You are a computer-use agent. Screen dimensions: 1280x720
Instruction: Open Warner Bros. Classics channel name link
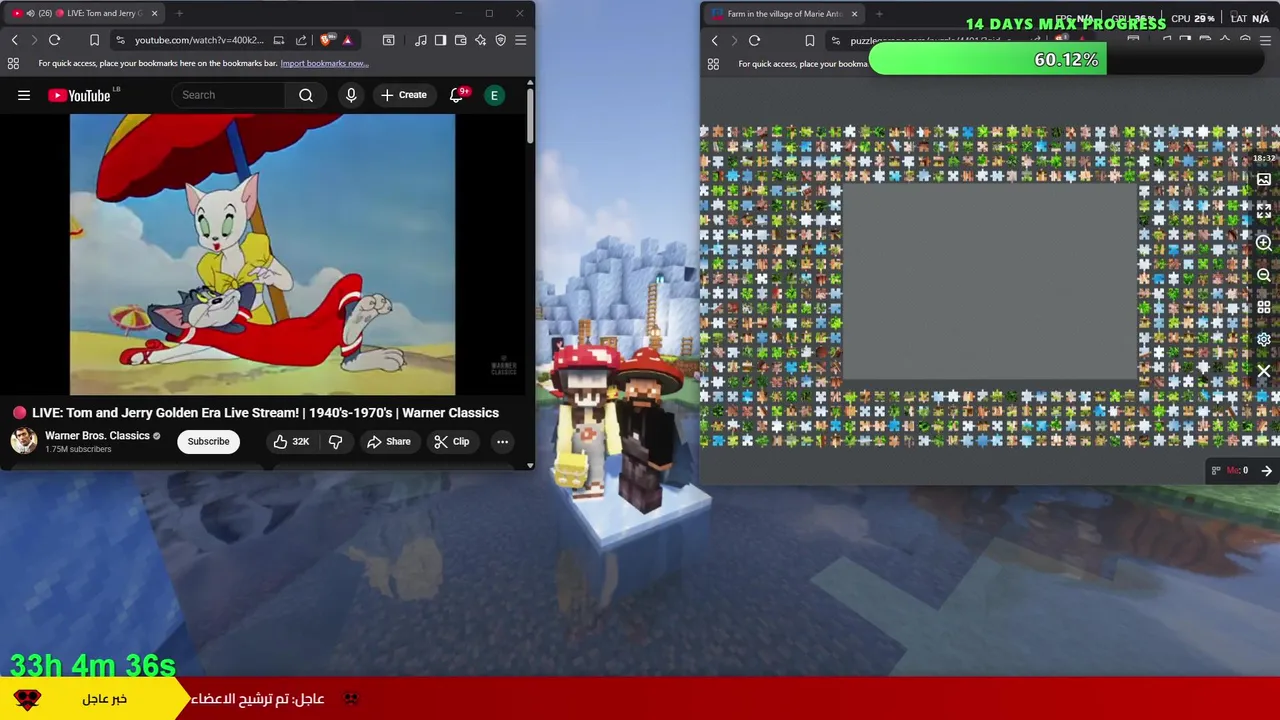97,436
